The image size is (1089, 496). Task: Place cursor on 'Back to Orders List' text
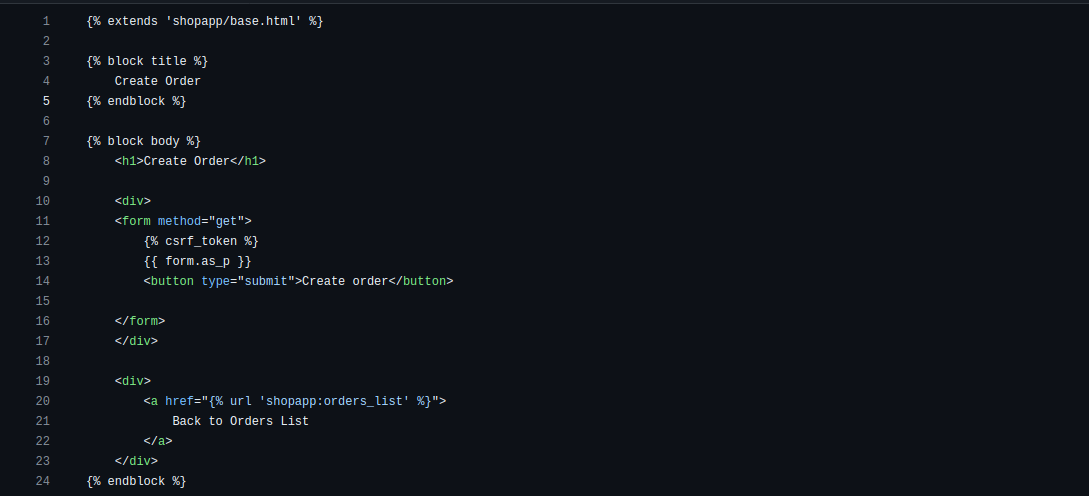(x=240, y=421)
